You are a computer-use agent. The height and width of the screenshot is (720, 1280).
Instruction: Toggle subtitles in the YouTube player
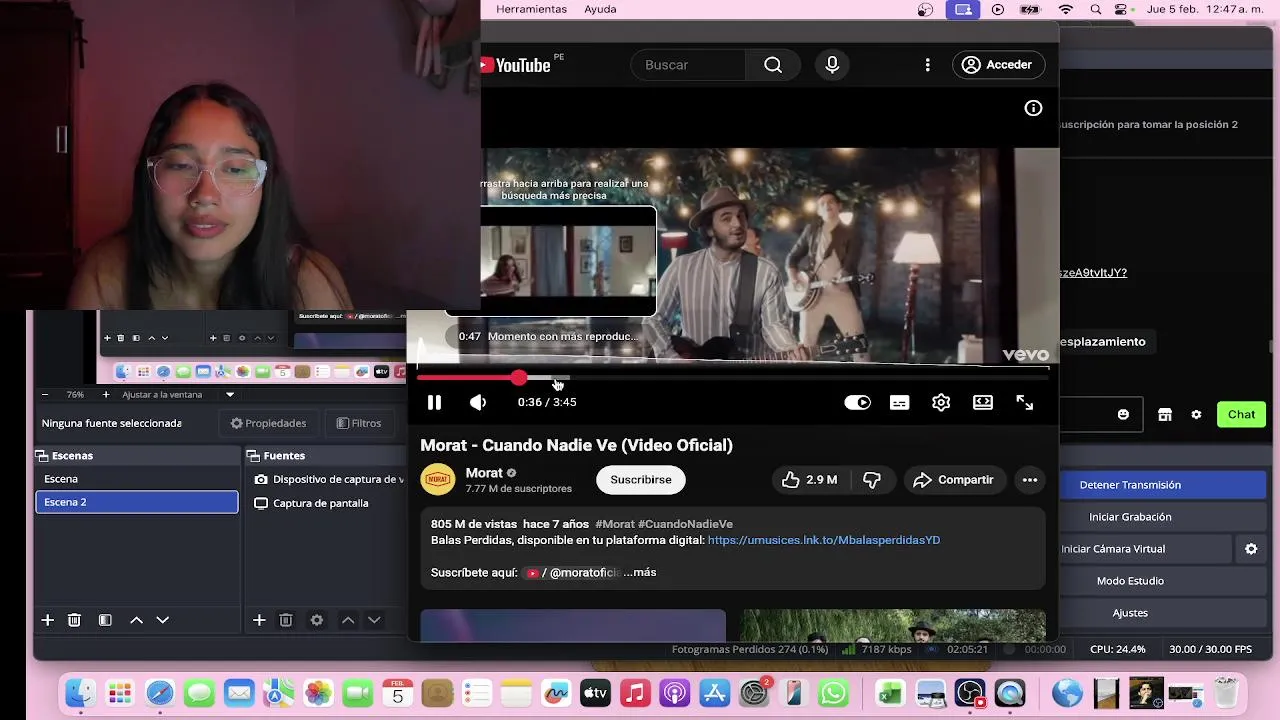pos(899,402)
